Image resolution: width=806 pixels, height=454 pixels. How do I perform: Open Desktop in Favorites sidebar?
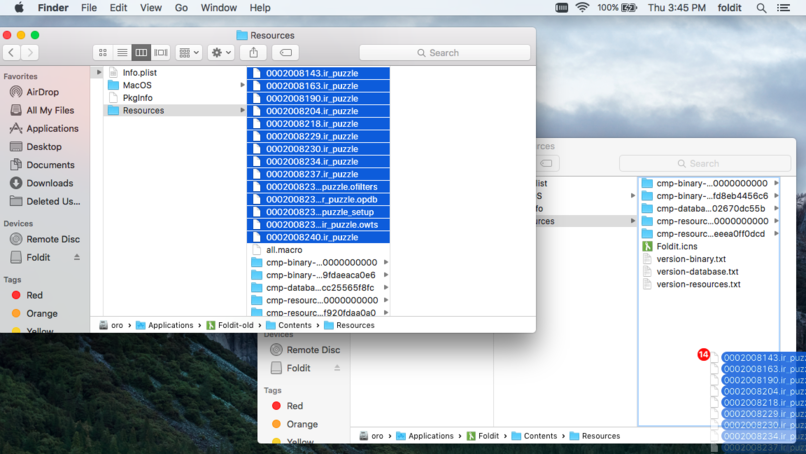click(x=44, y=147)
